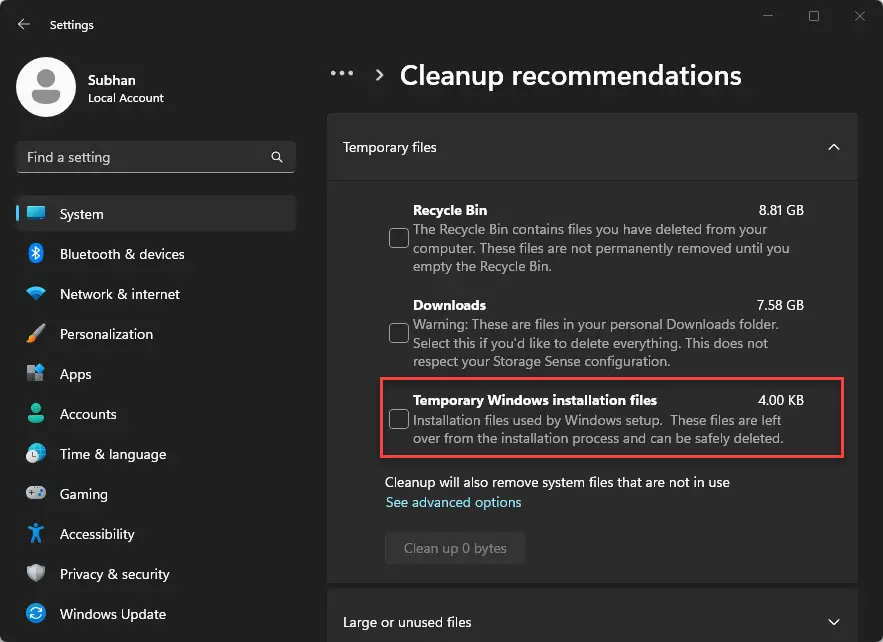The width and height of the screenshot is (883, 642).
Task: Select the Downloads checkbox
Action: pos(399,332)
